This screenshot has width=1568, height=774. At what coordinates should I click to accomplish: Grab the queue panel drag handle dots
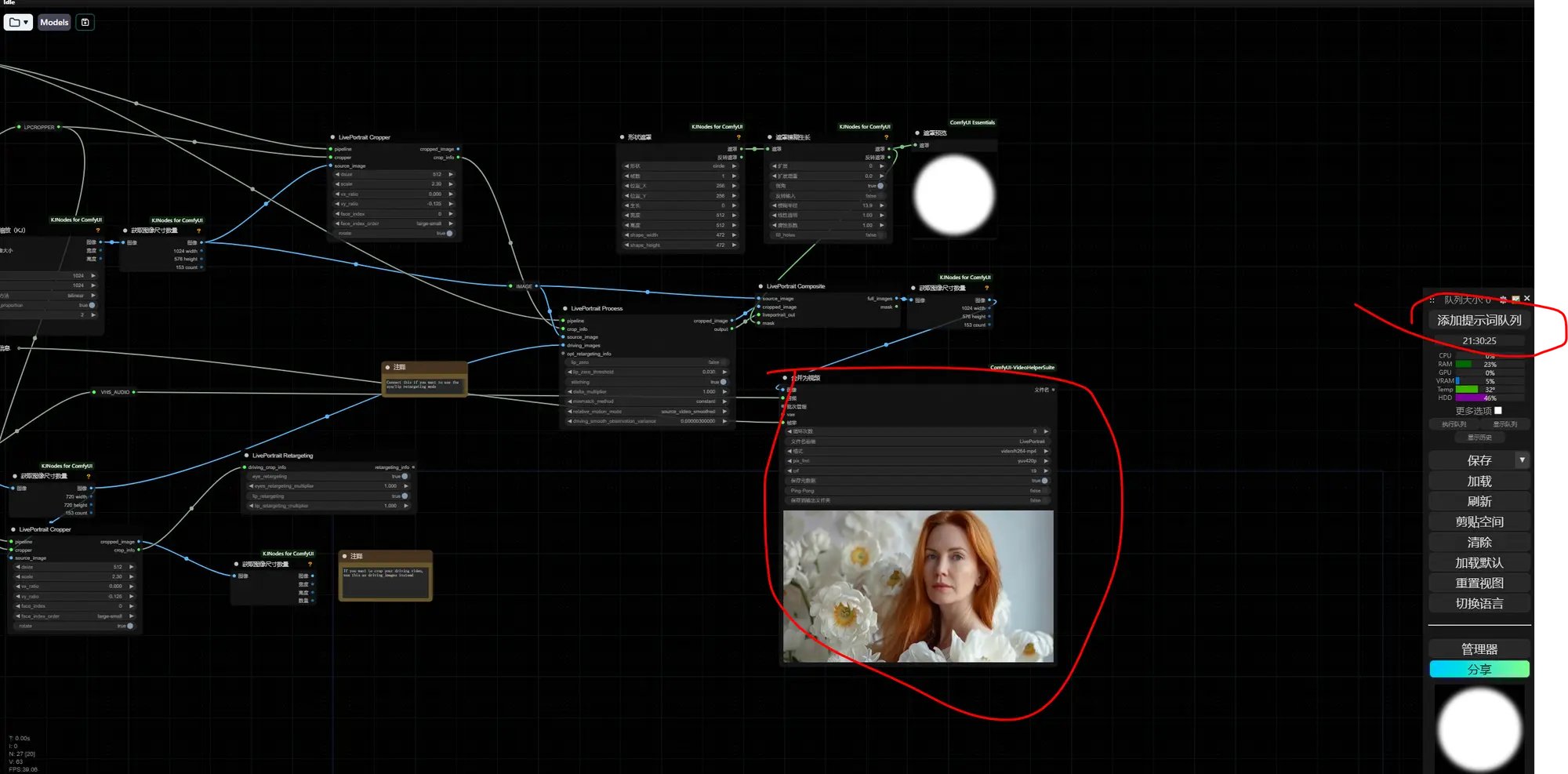(1432, 300)
